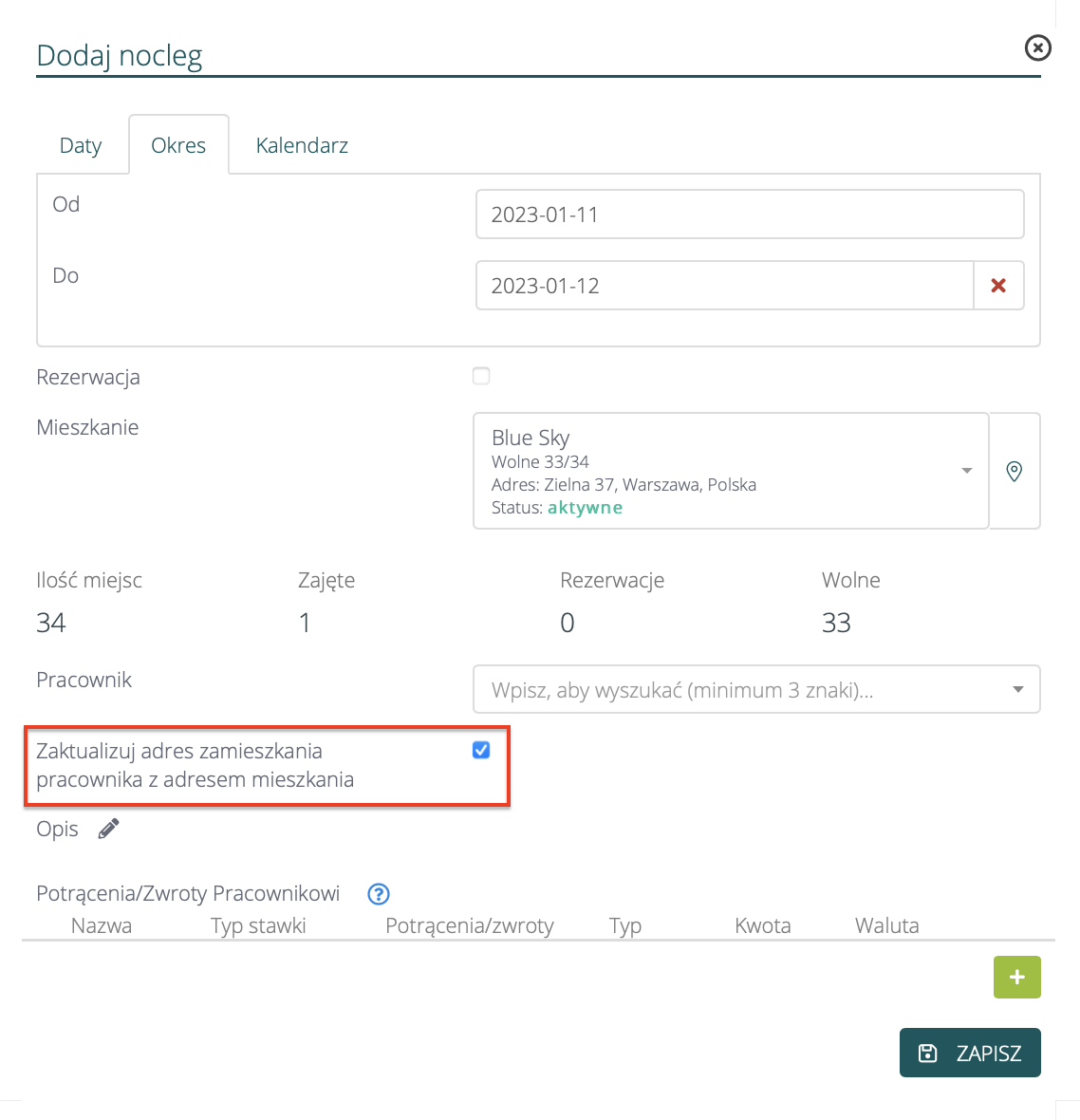The image size is (1080, 1120).
Task: Click the Do date field
Action: pos(724,286)
